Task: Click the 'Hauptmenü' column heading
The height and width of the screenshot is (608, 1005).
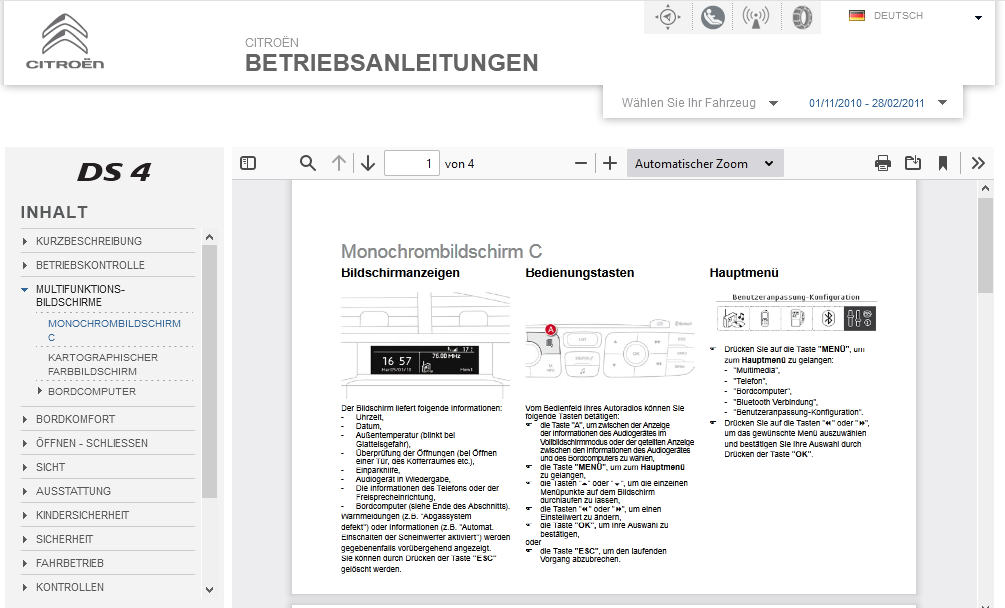Action: tap(744, 273)
